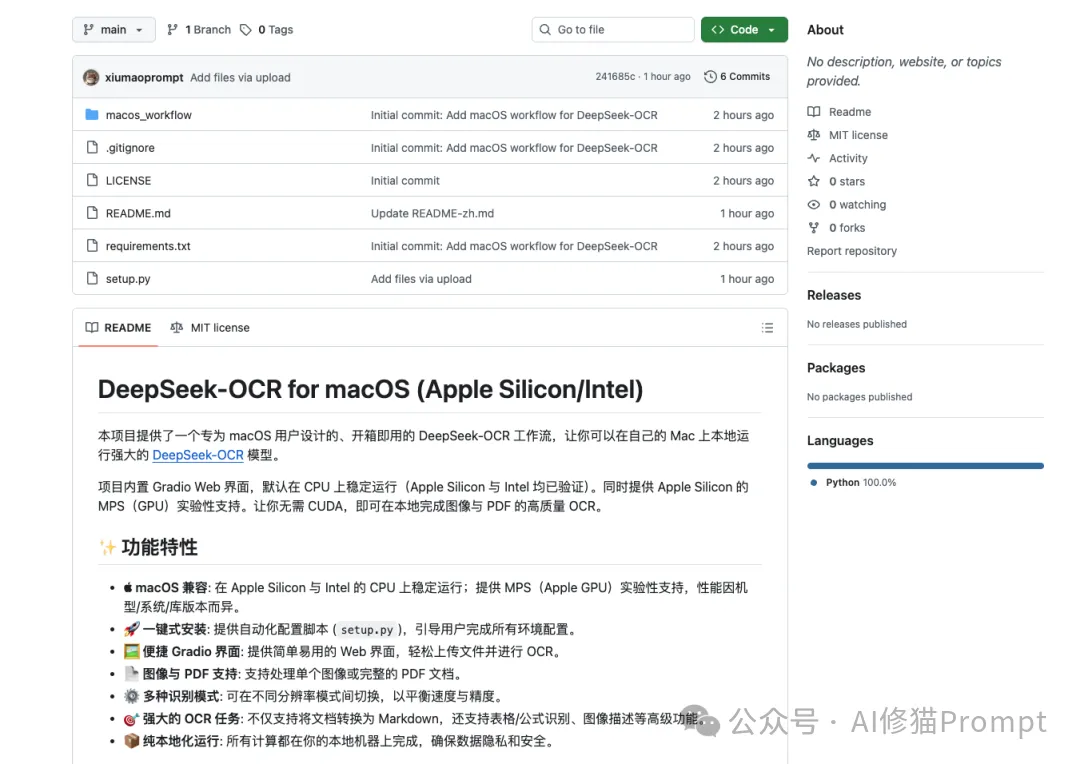Open the DeepSeek-OCR link in the README

[197, 455]
